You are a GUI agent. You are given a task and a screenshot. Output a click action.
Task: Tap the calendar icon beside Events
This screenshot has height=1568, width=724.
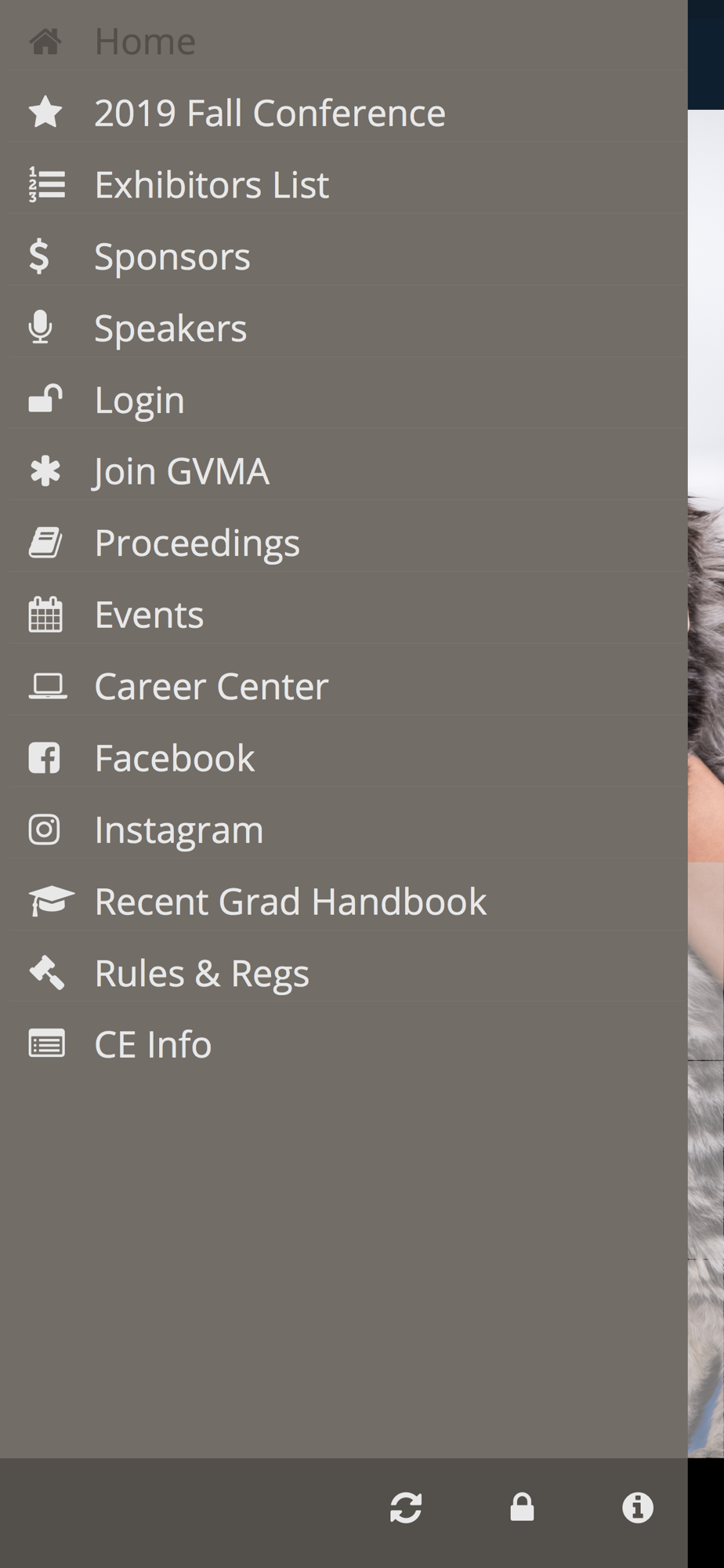click(x=45, y=614)
